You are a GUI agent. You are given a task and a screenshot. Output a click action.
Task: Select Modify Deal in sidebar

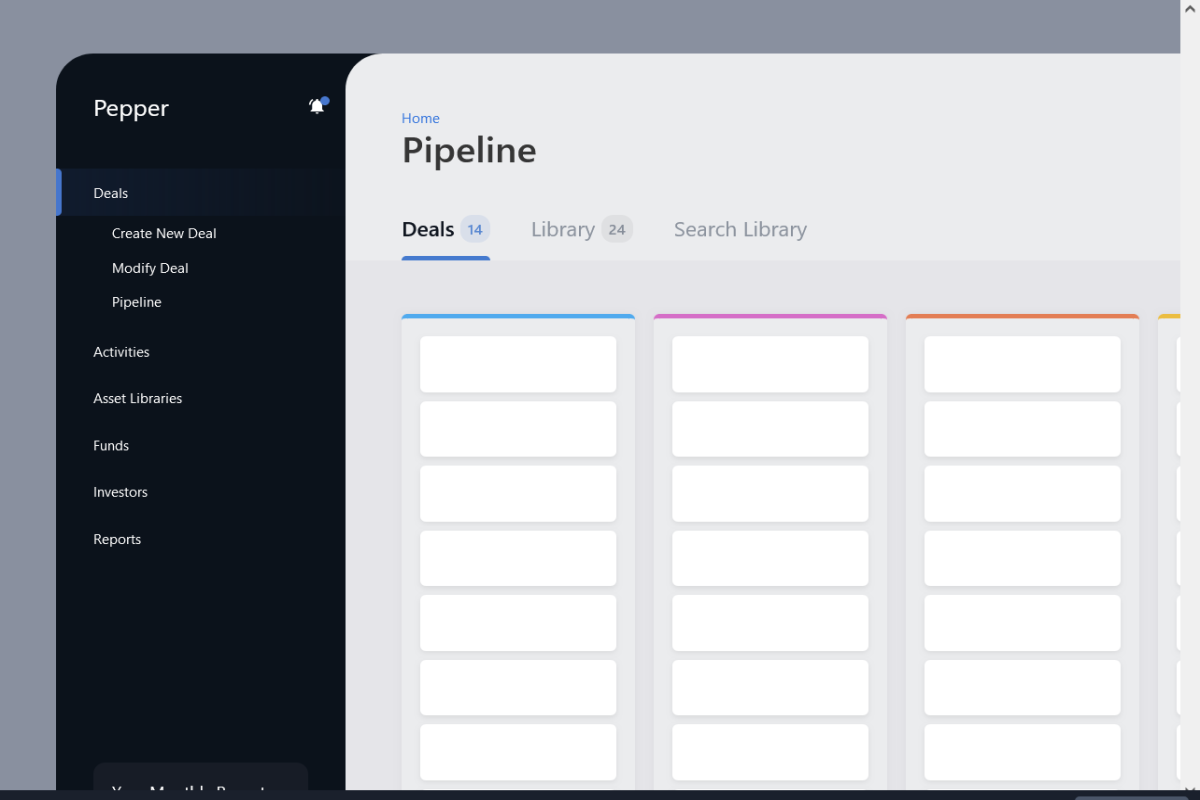coord(150,268)
